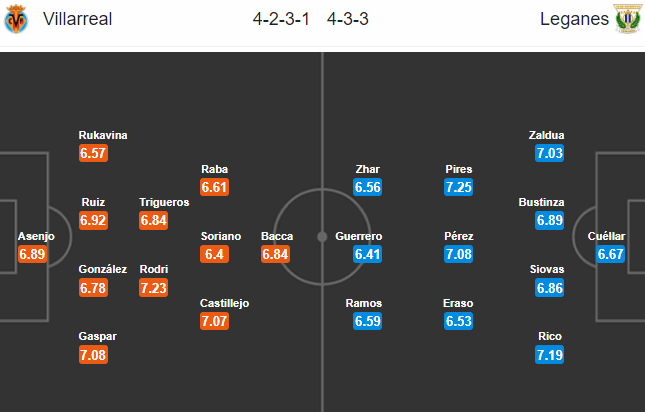Click the Leganes club crest icon
The height and width of the screenshot is (412, 645).
coord(625,19)
